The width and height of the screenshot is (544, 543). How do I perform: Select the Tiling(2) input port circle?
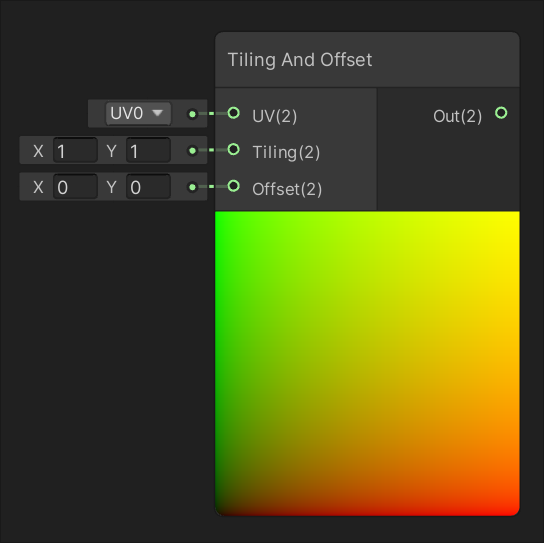[233, 150]
